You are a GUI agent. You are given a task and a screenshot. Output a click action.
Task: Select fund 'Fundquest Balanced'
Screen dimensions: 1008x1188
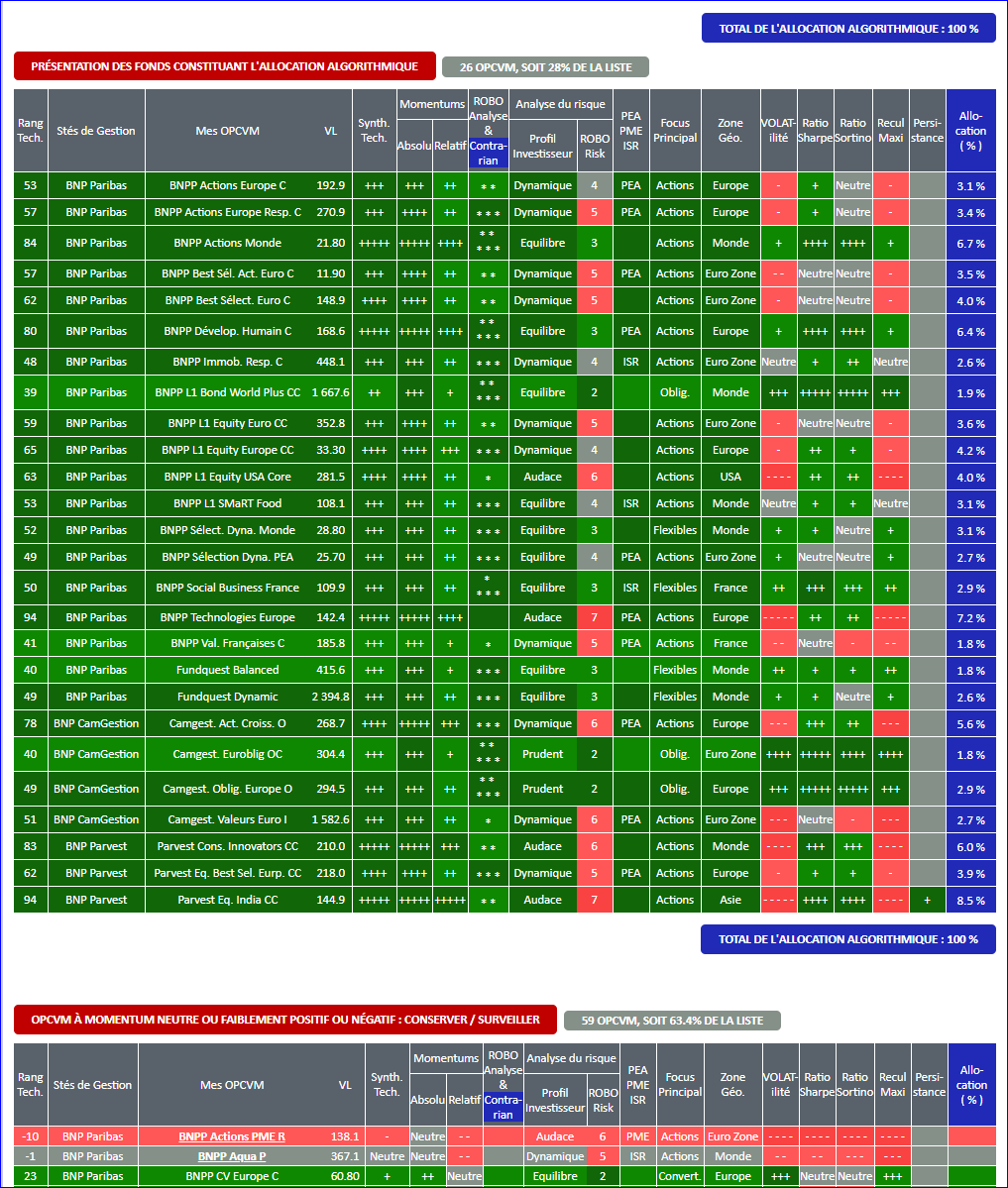tap(228, 670)
